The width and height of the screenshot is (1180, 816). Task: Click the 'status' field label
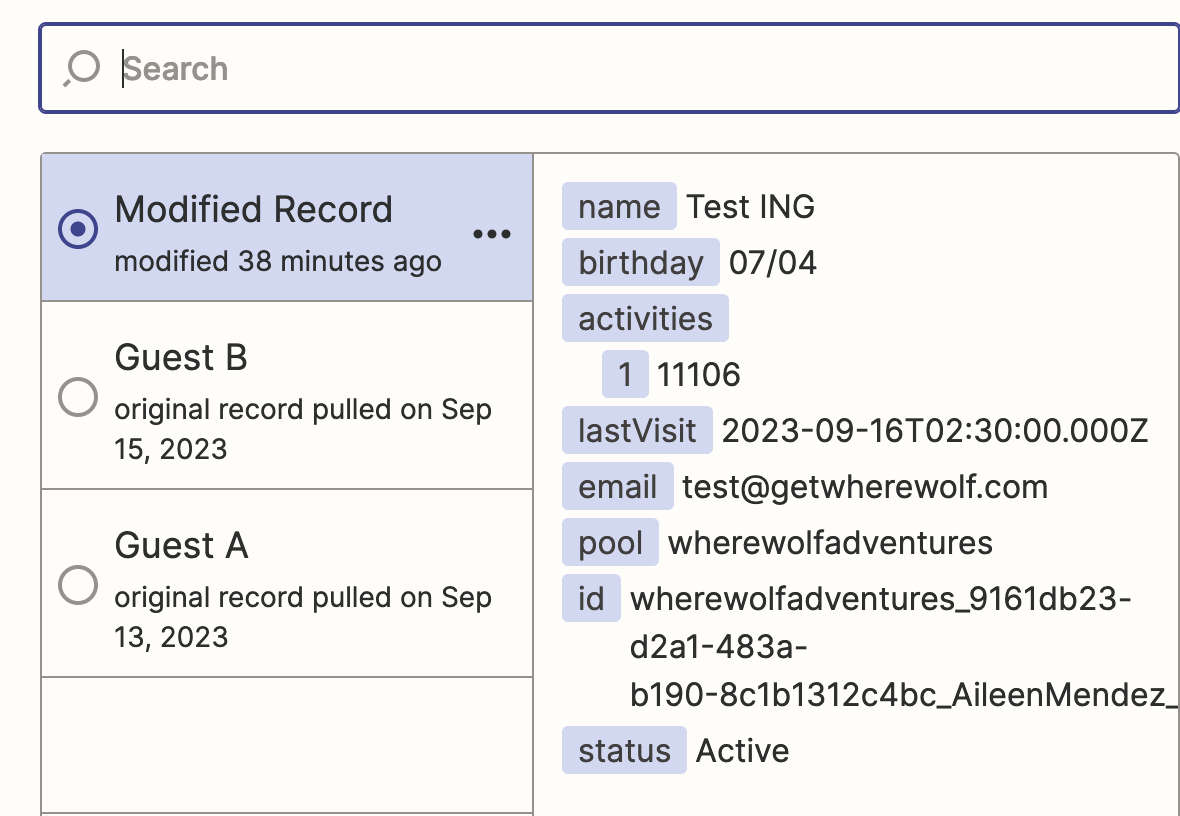(625, 751)
